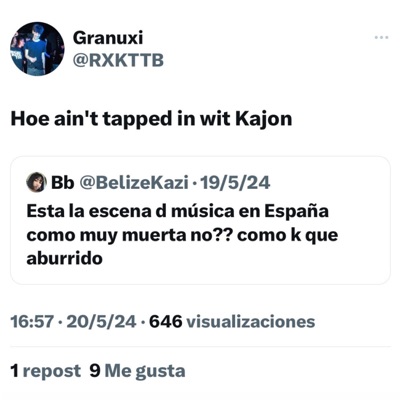
Task: Click the Me gusta label
Action: (x=145, y=371)
